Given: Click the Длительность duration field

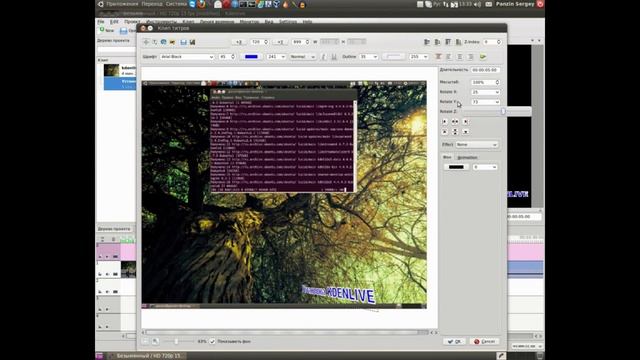Looking at the screenshot, I should 485,70.
